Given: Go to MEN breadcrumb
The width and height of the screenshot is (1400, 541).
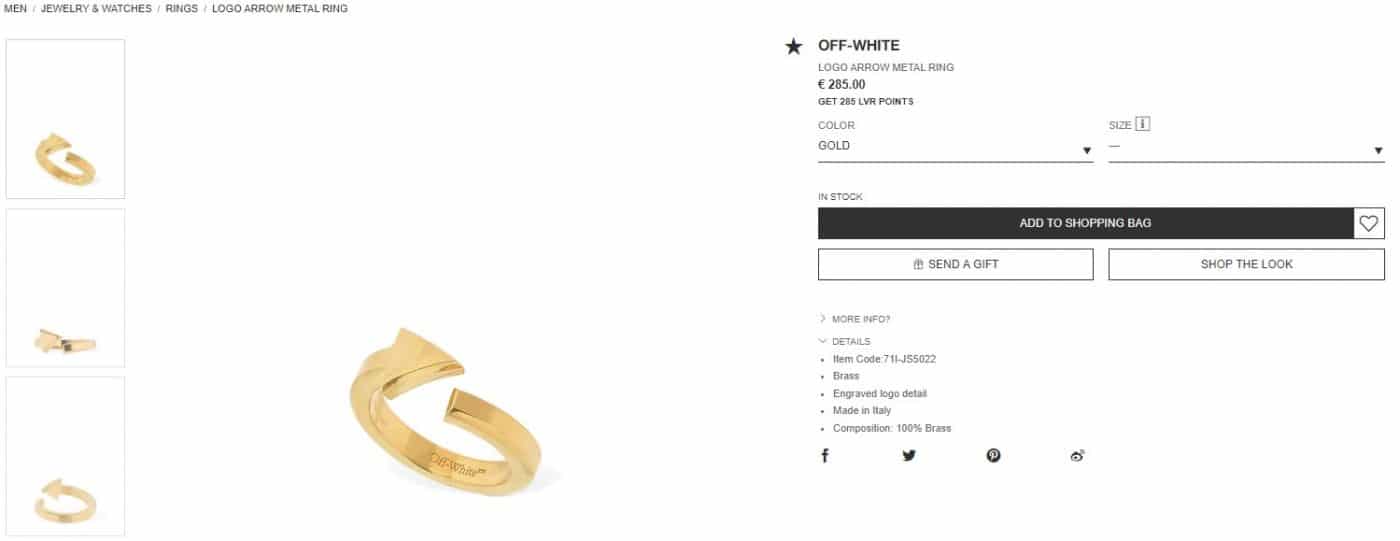Looking at the screenshot, I should point(15,8).
